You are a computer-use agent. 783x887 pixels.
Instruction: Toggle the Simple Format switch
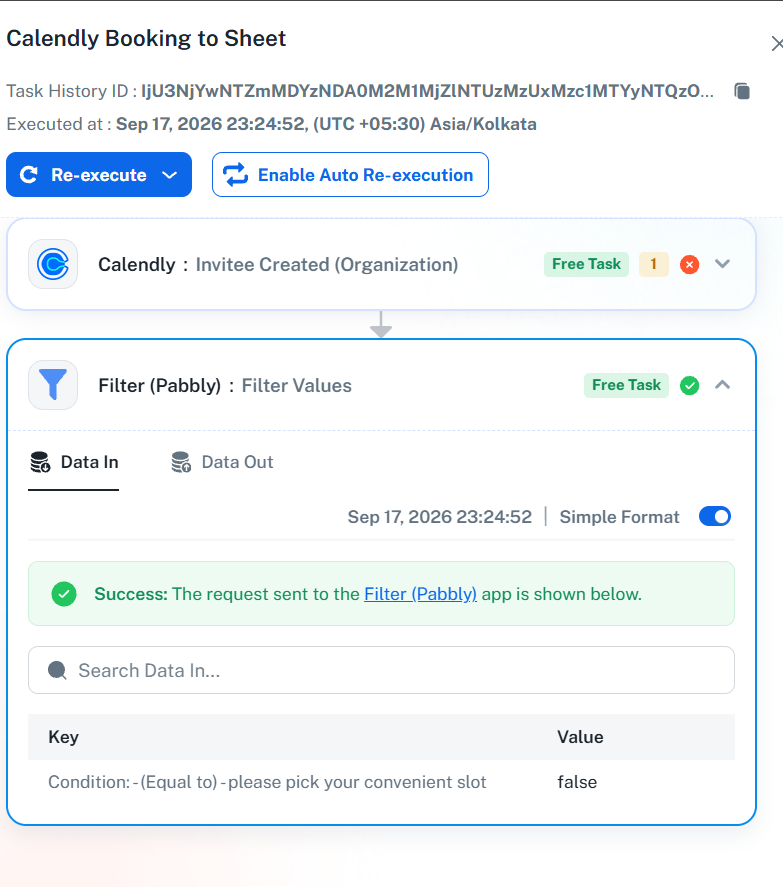click(x=715, y=516)
